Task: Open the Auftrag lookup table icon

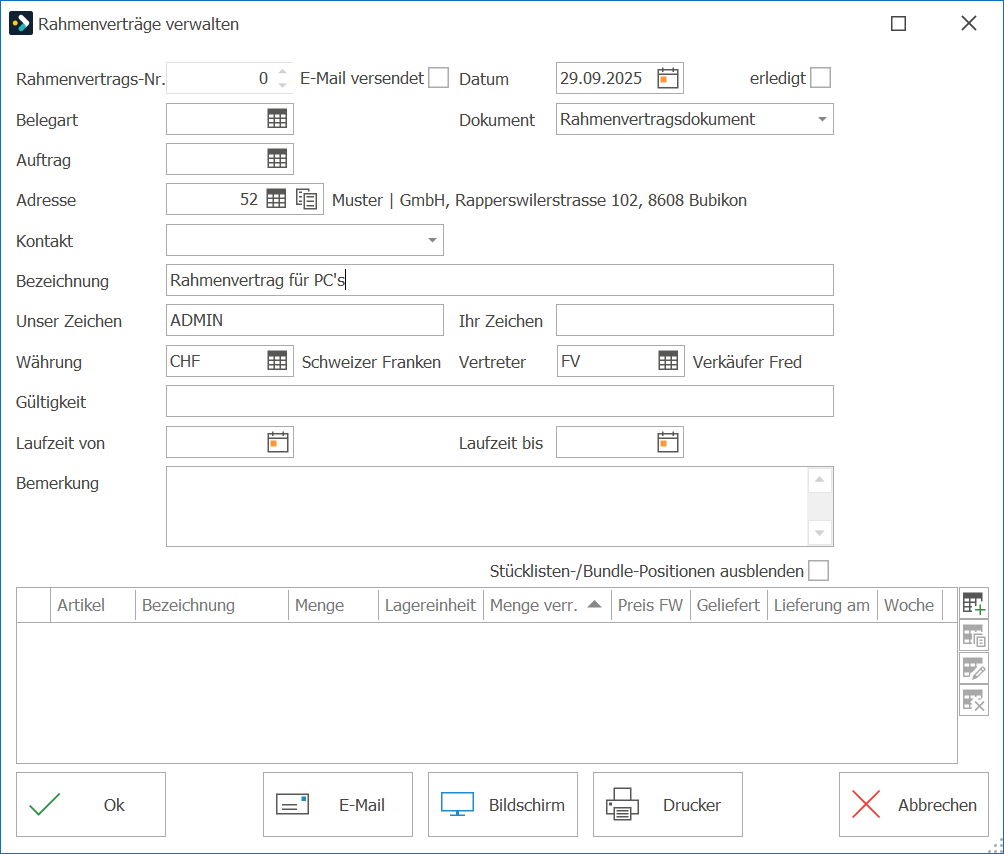Action: [277, 159]
